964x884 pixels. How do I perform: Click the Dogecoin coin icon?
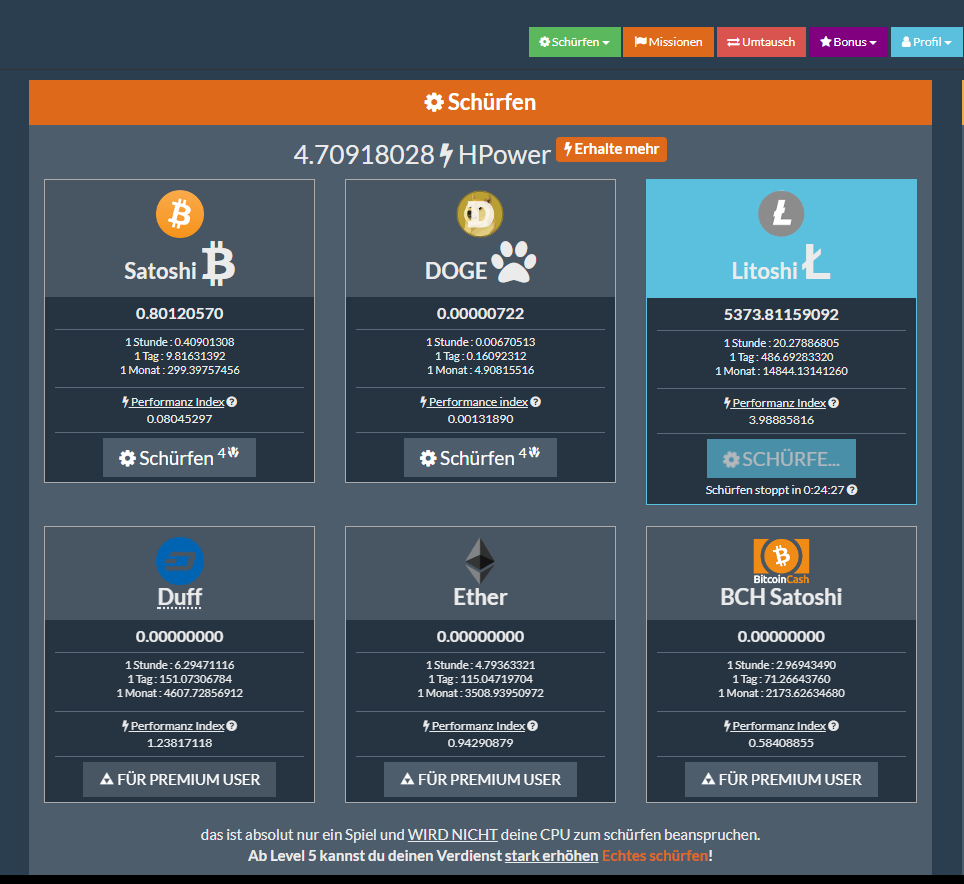pyautogui.click(x=480, y=214)
